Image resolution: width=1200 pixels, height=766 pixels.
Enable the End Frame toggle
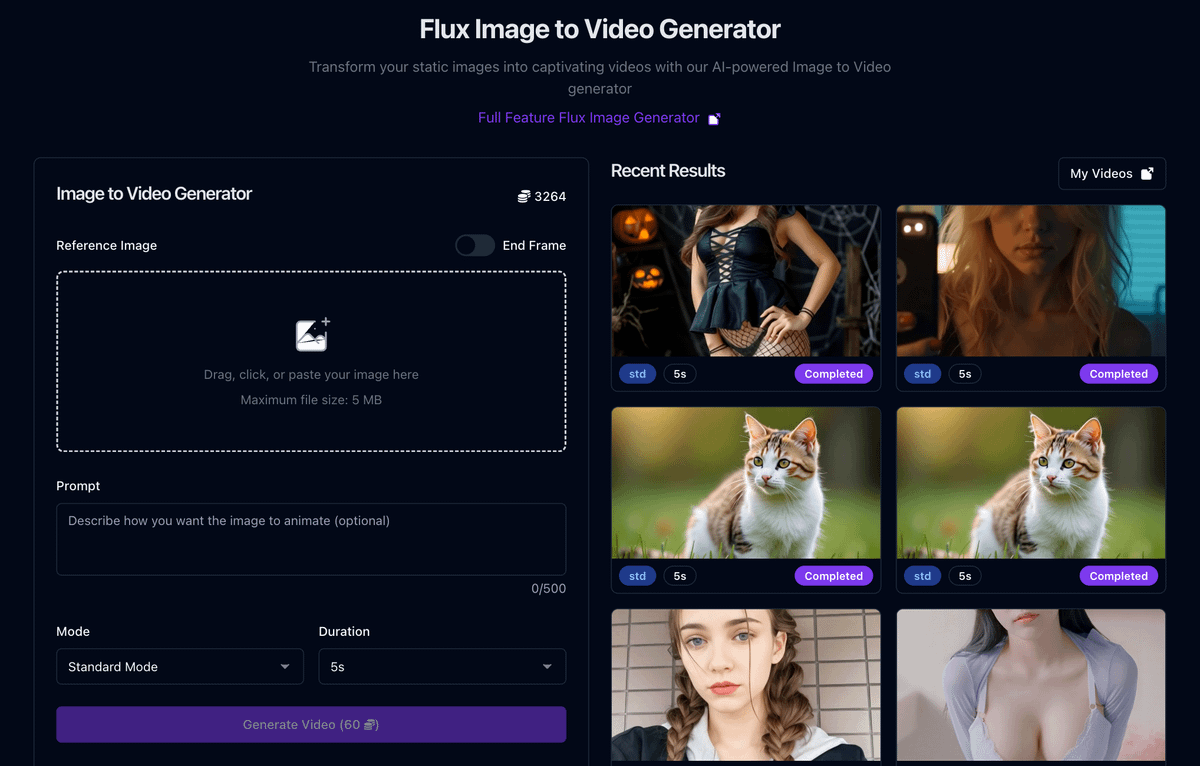[475, 245]
